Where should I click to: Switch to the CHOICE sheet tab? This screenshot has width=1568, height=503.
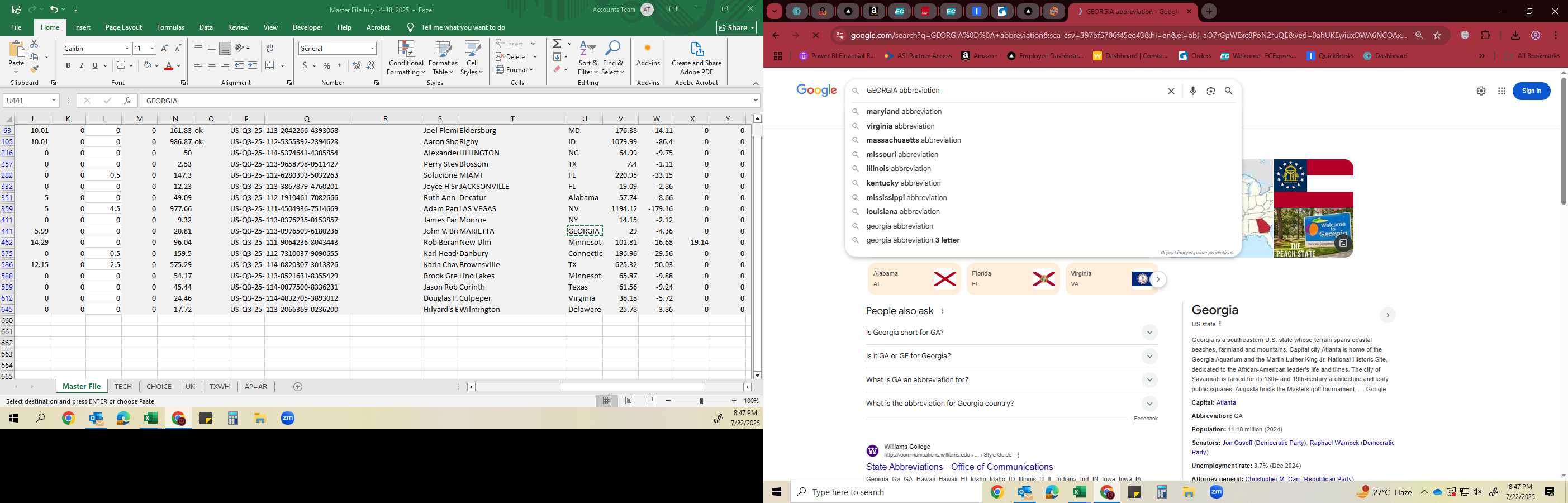click(x=159, y=387)
